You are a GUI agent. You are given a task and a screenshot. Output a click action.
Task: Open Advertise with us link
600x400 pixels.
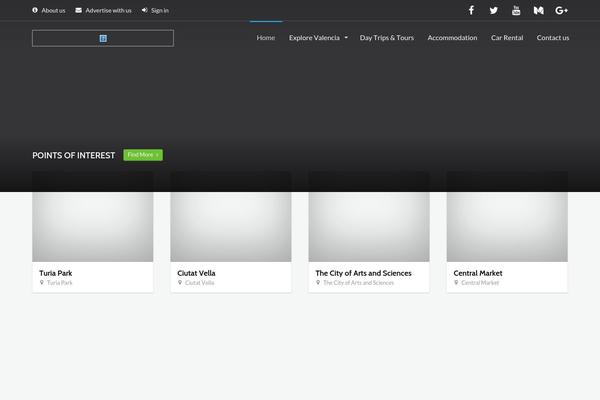108,10
